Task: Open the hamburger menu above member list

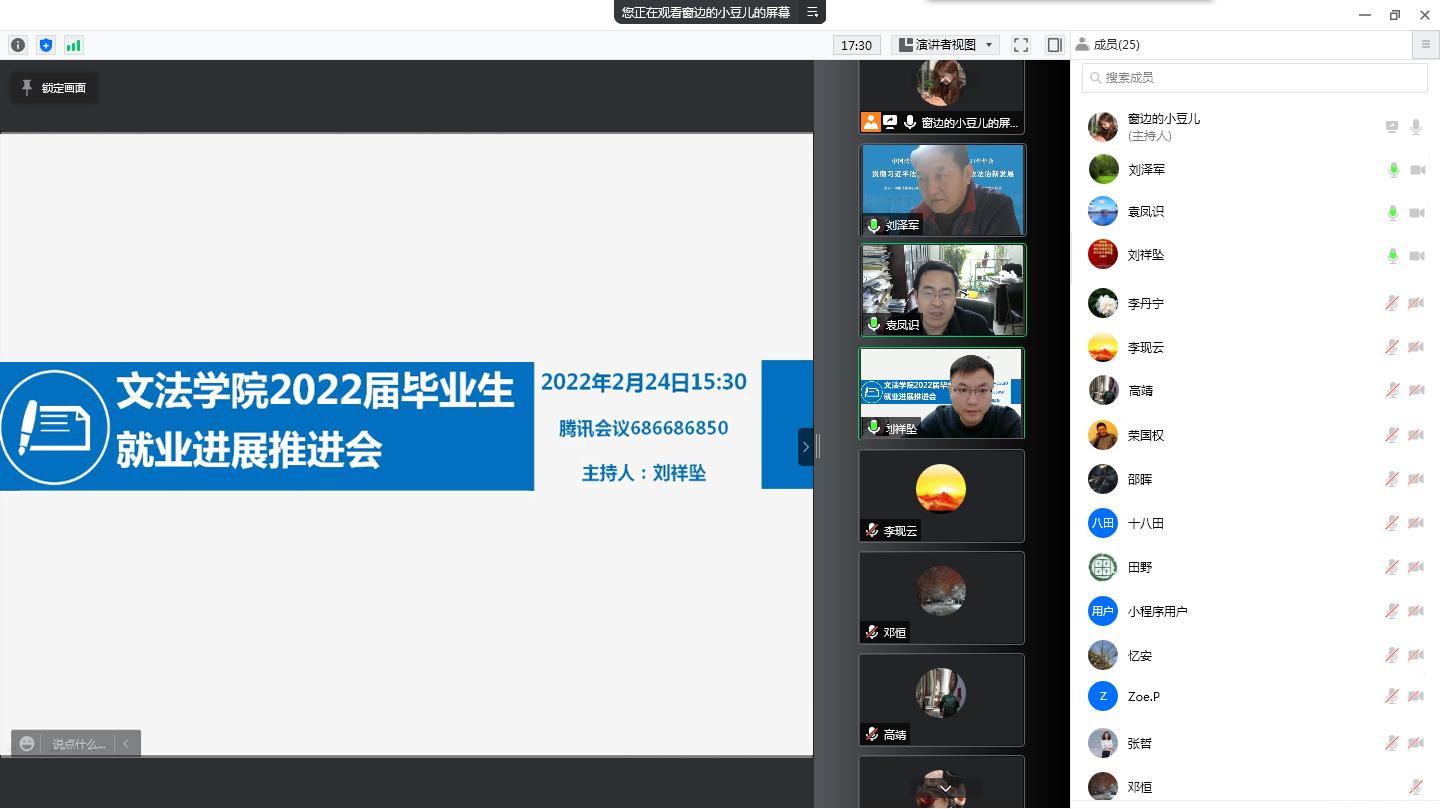Action: tap(1425, 44)
